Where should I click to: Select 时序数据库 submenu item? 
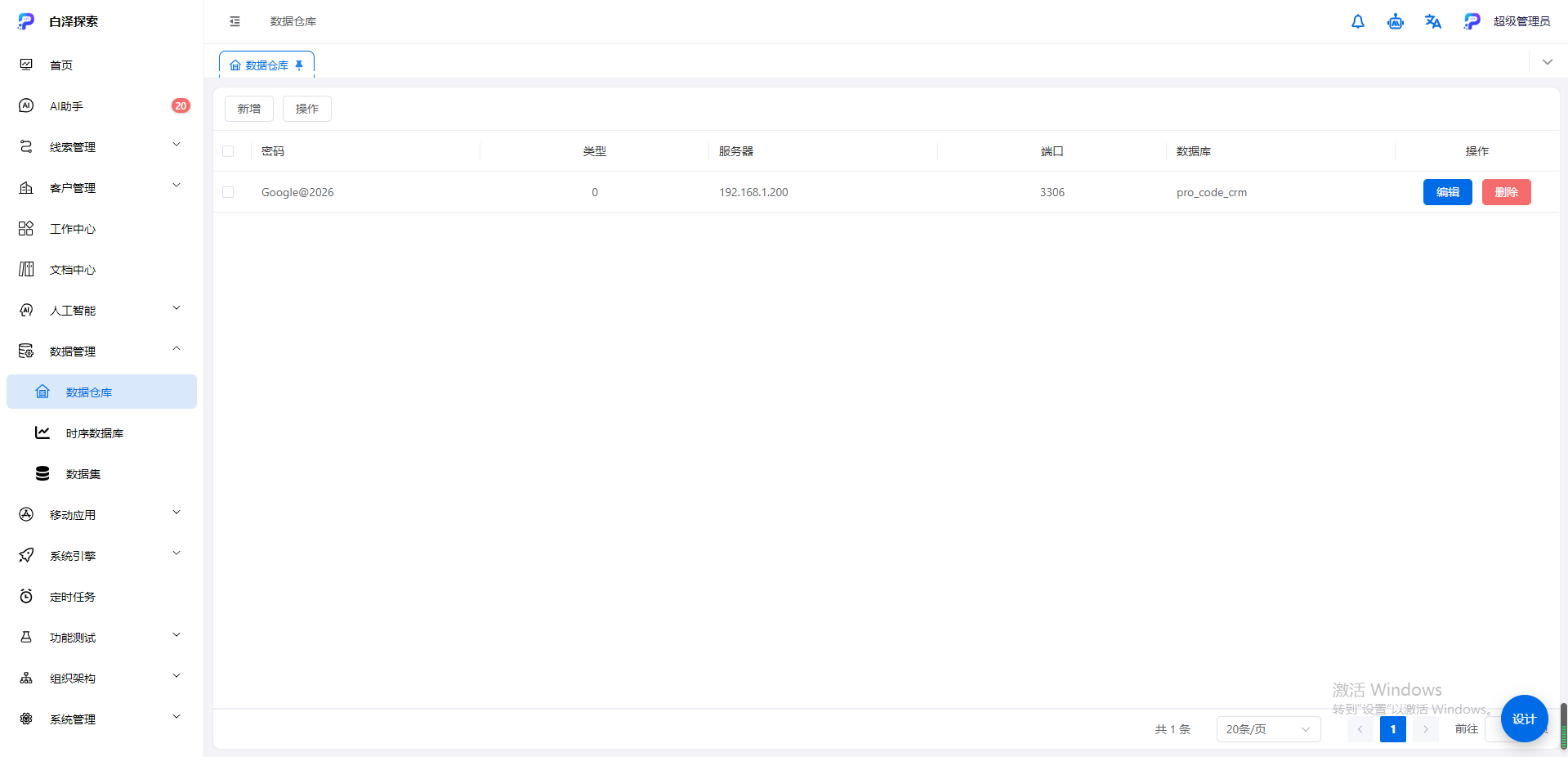pos(101,432)
